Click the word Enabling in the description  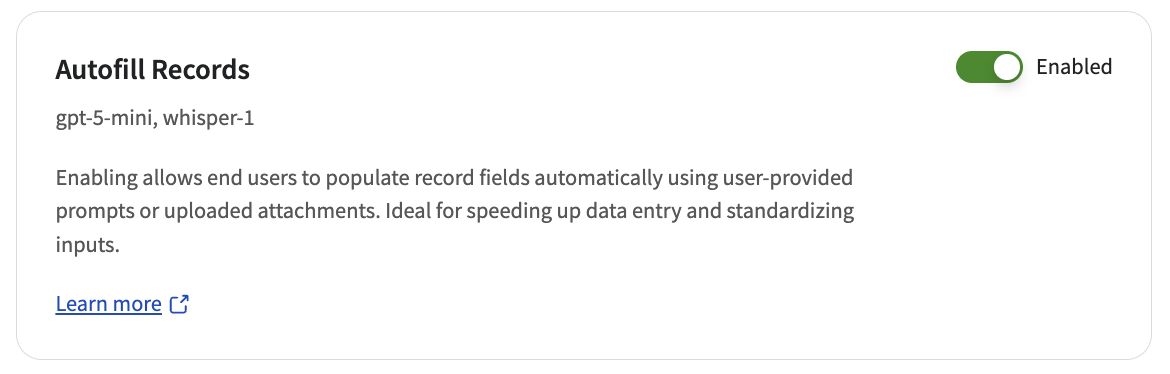point(96,178)
